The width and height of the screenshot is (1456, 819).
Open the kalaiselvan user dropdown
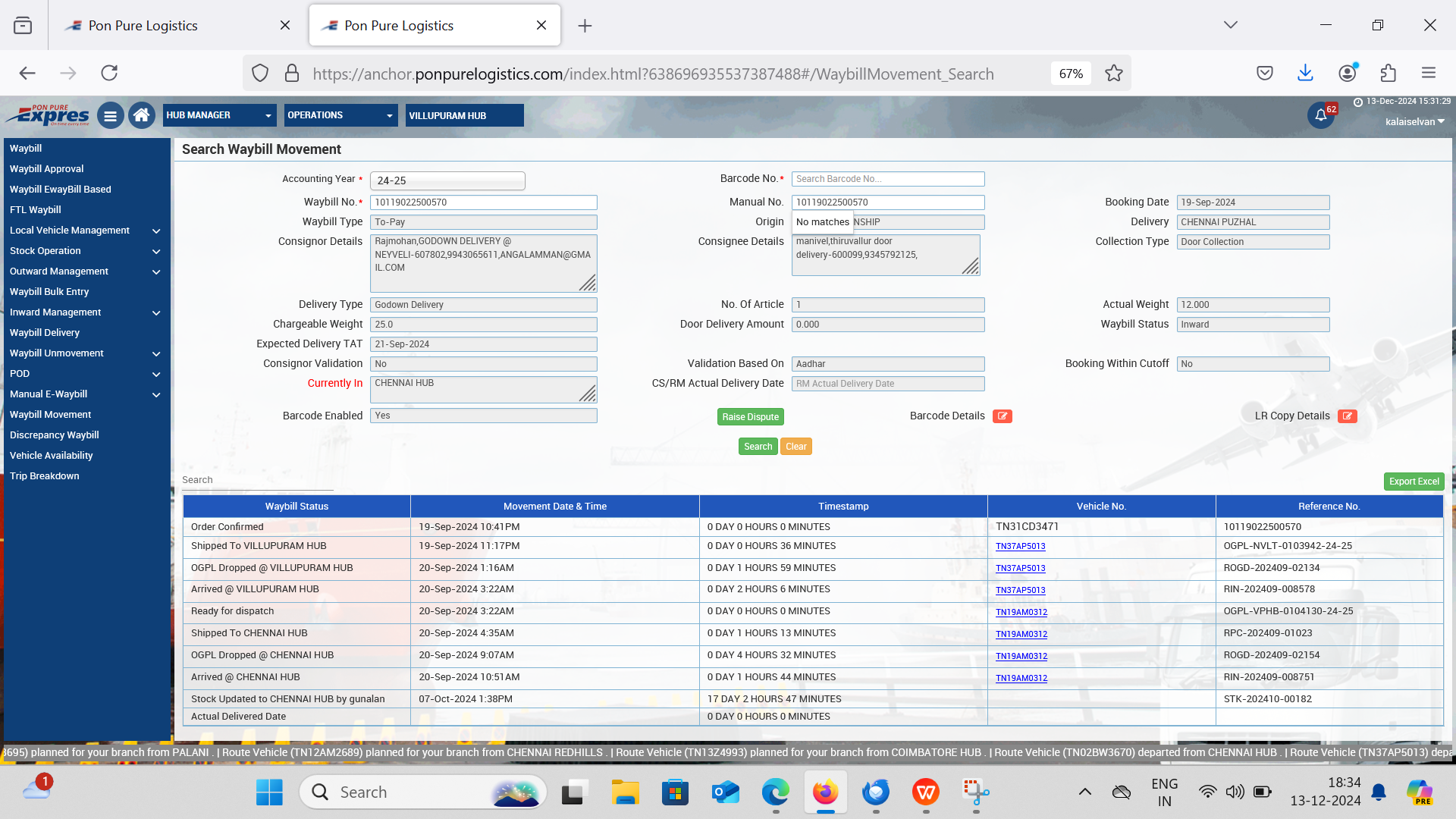pyautogui.click(x=1414, y=122)
